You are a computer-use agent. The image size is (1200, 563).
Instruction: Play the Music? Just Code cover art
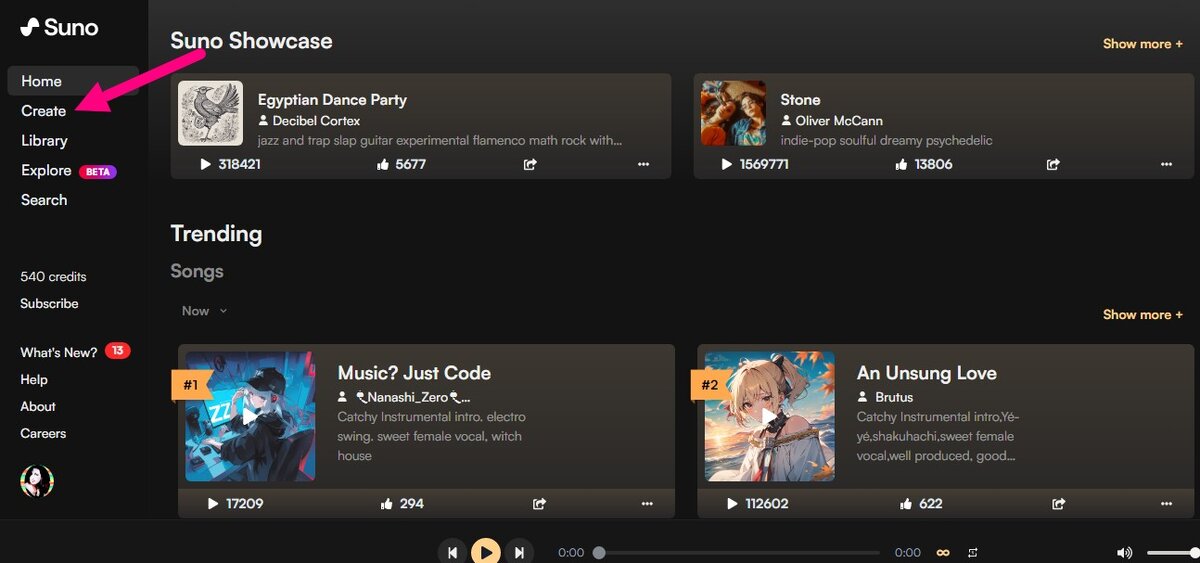click(250, 416)
